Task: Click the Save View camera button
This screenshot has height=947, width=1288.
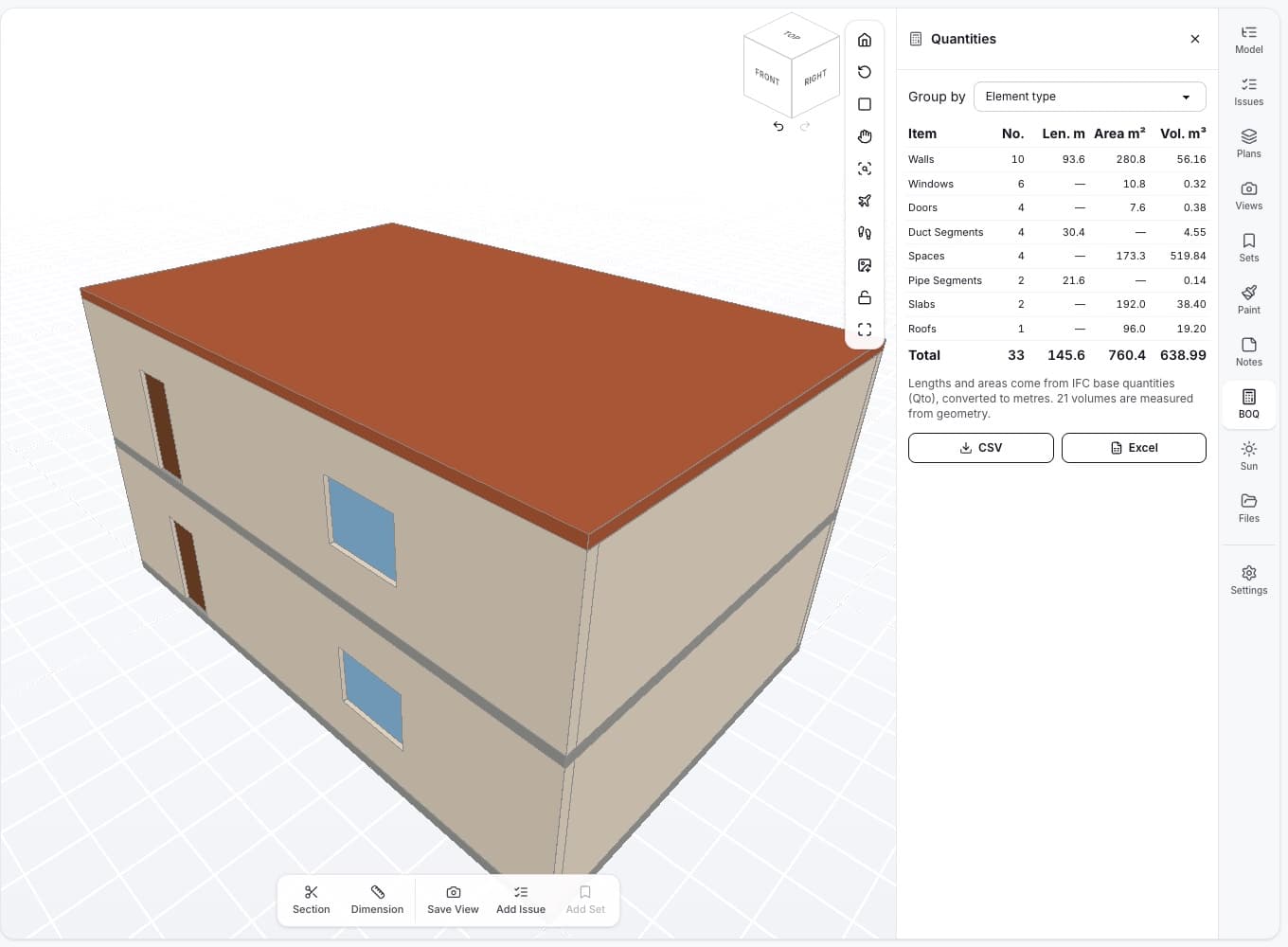Action: 453,900
